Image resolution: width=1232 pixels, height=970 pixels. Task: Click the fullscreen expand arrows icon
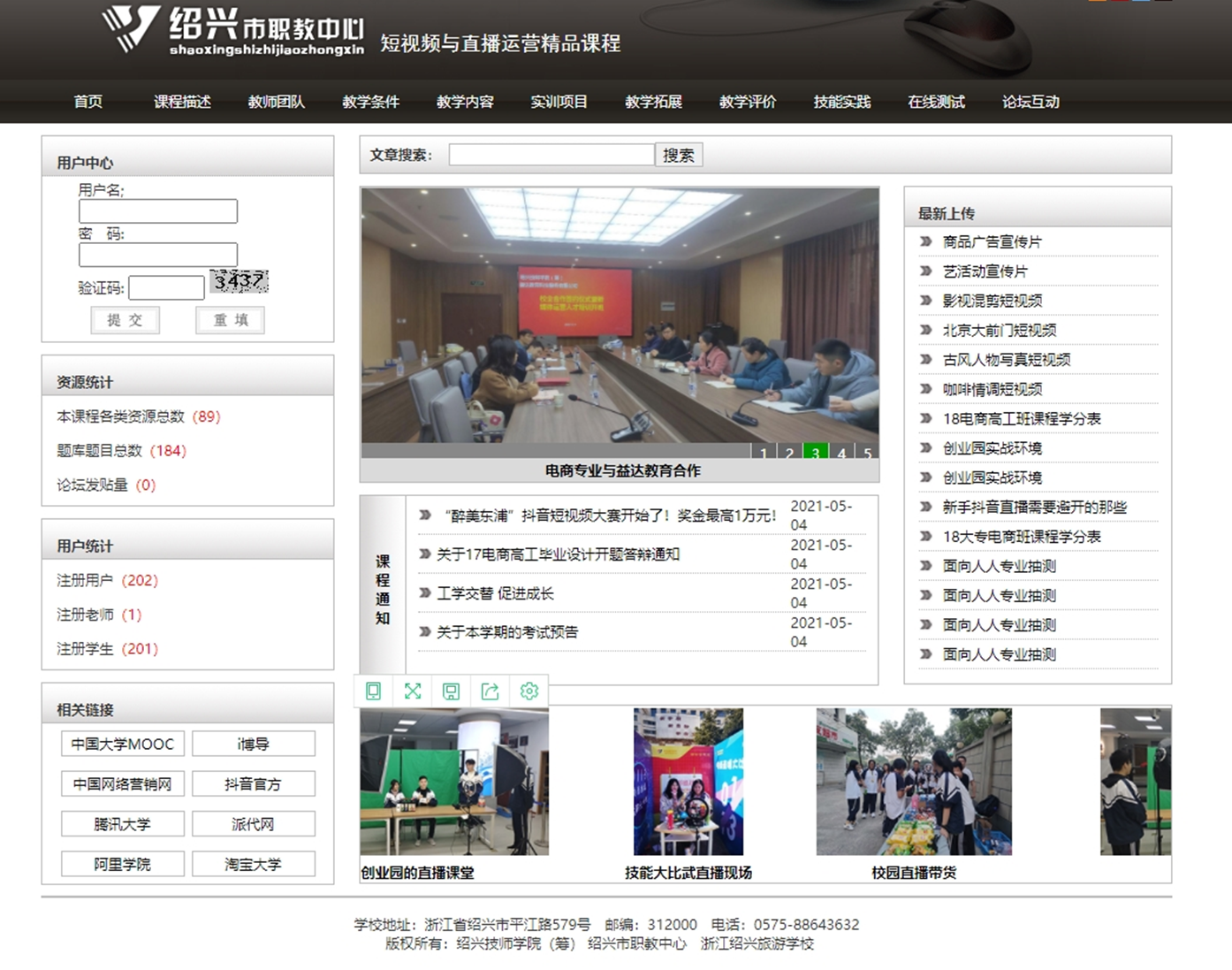tap(413, 691)
